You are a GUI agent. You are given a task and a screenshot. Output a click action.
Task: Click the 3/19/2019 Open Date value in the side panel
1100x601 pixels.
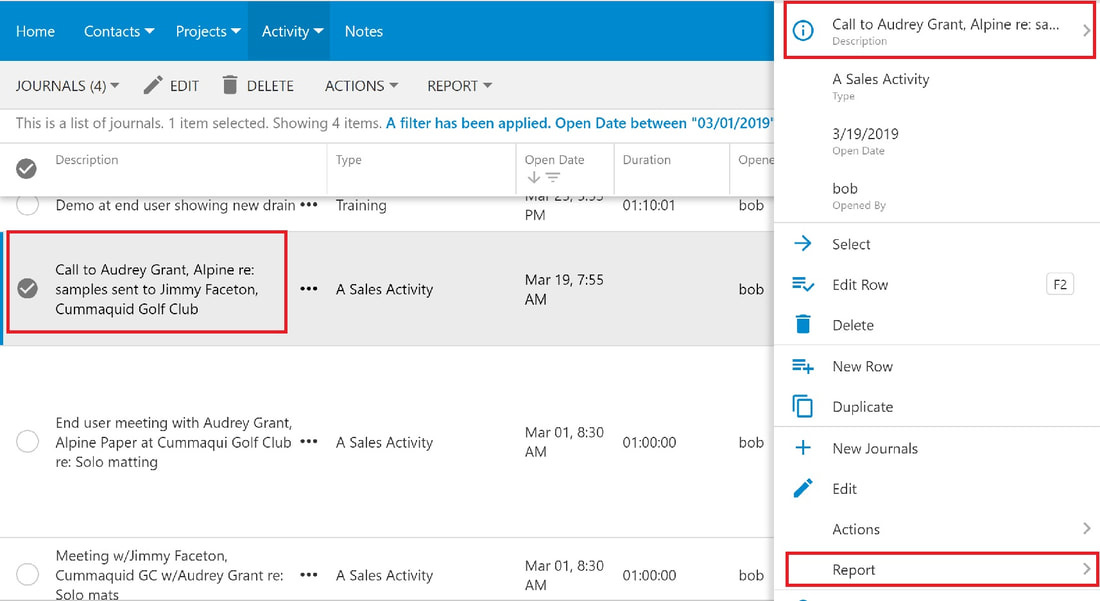865,133
